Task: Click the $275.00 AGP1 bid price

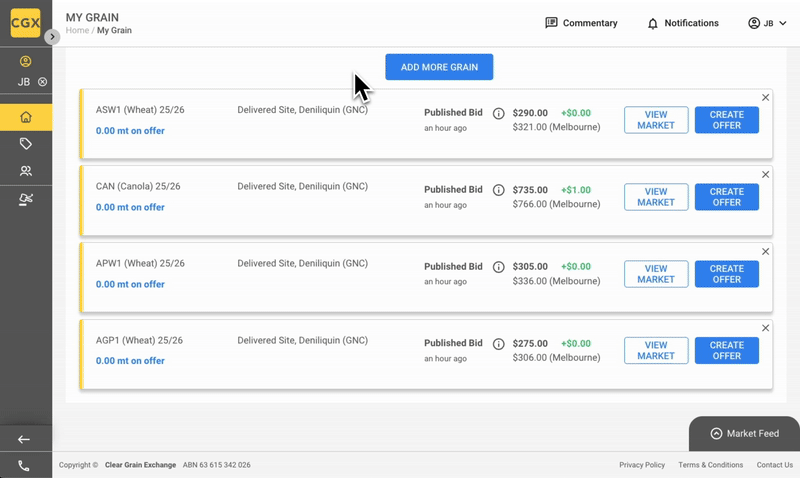Action: pos(530,343)
